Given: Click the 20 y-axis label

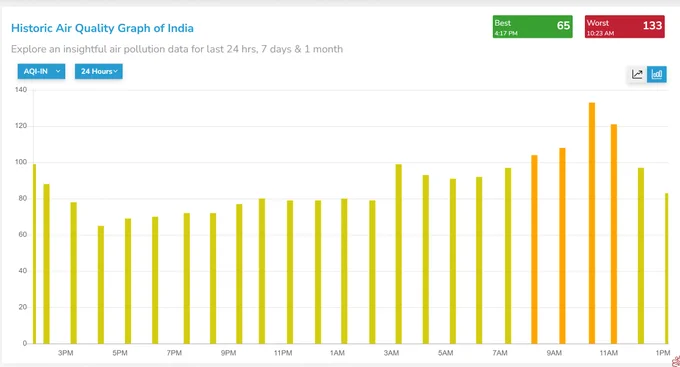Looking at the screenshot, I should 22,307.
